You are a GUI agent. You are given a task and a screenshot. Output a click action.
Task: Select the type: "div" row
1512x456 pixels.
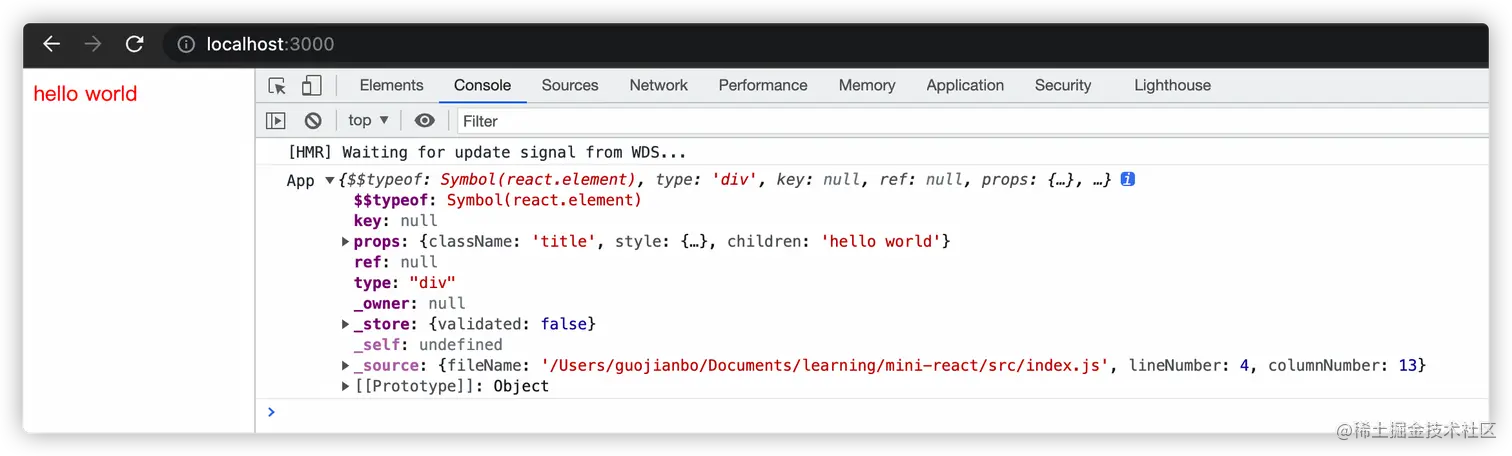tap(404, 283)
